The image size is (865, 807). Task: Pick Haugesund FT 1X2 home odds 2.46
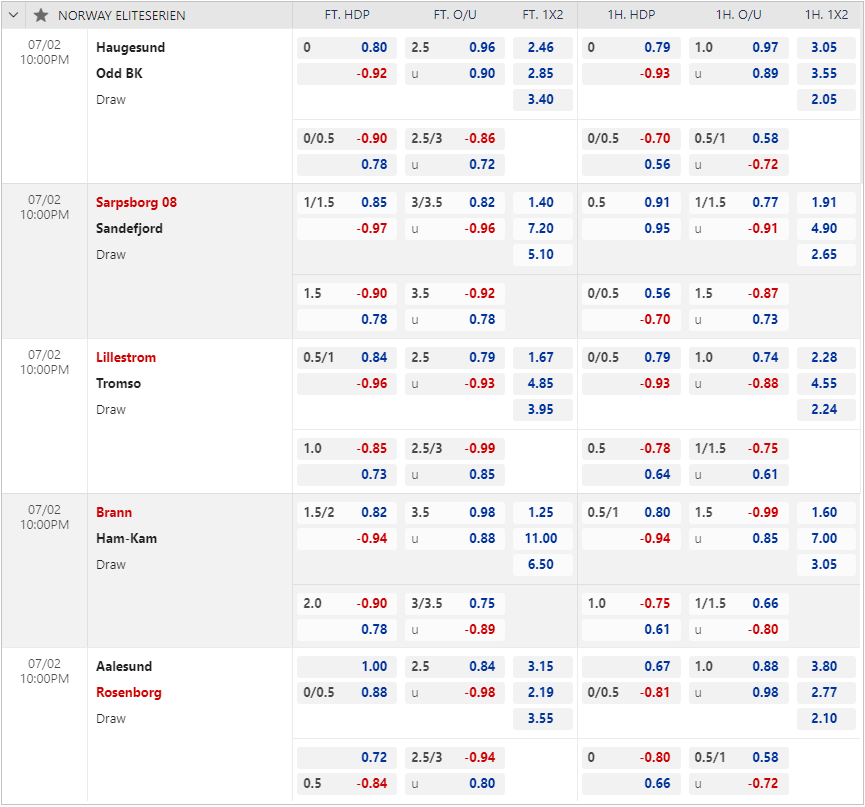(x=542, y=47)
